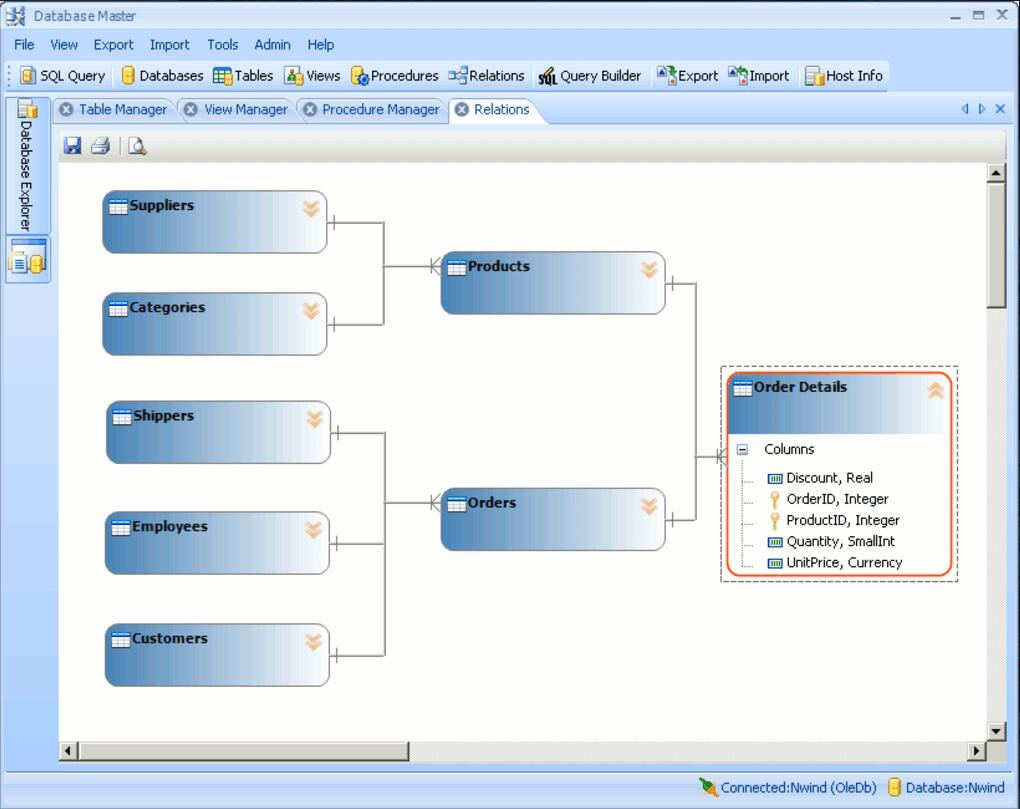The image size is (1020, 809).
Task: Open the Tables toolbar item
Action: (243, 76)
